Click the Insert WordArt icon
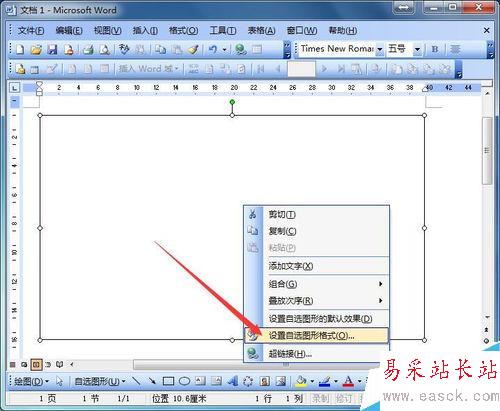500x411 pixels. tap(233, 381)
